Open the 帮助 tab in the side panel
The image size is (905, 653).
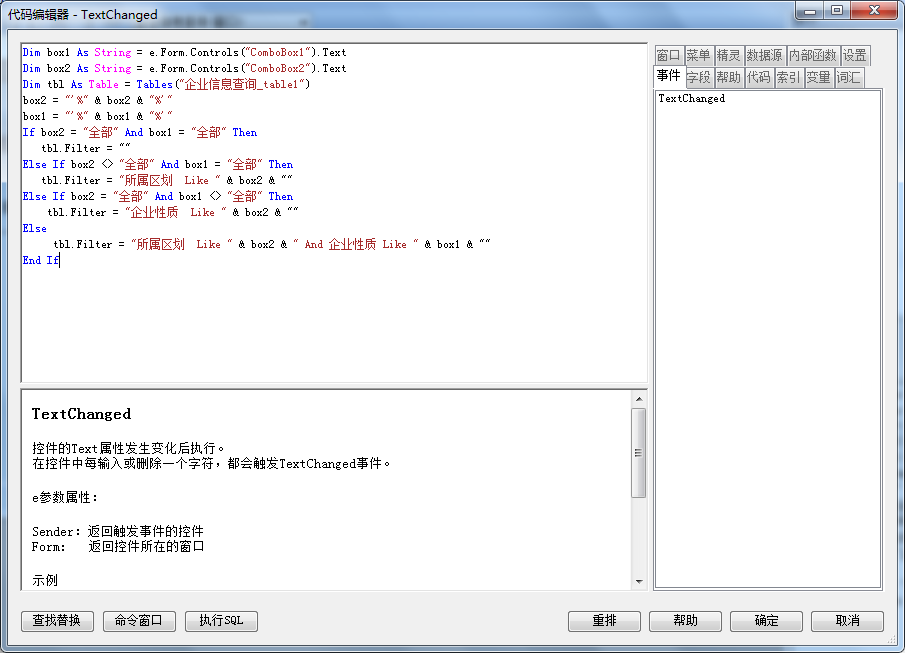tap(728, 77)
